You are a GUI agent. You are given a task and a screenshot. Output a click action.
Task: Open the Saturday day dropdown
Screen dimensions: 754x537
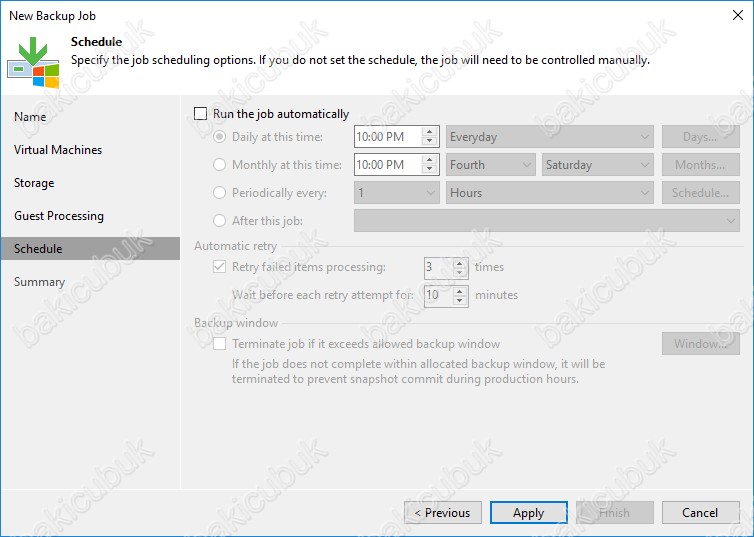(598, 165)
